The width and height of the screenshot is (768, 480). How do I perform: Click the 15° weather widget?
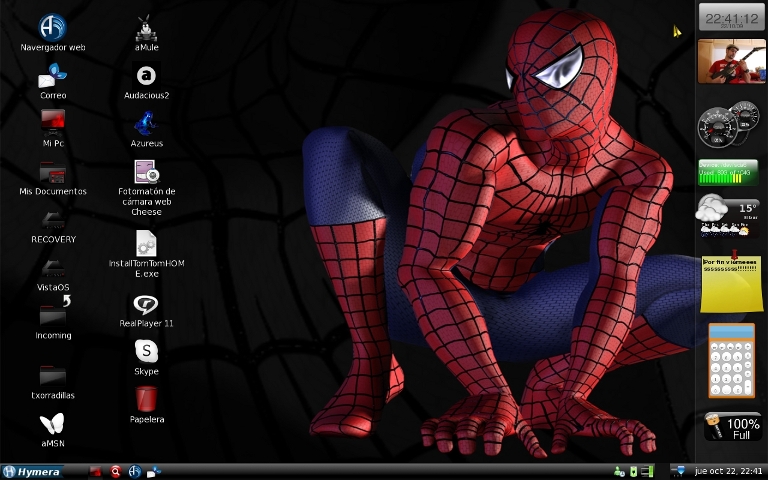(x=727, y=216)
